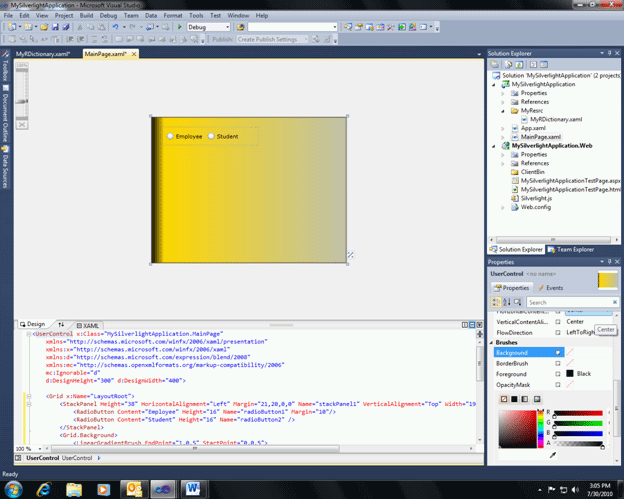This screenshot has width=624, height=499.
Task: Select Silverlight.js in Solution Explorer
Action: point(536,198)
